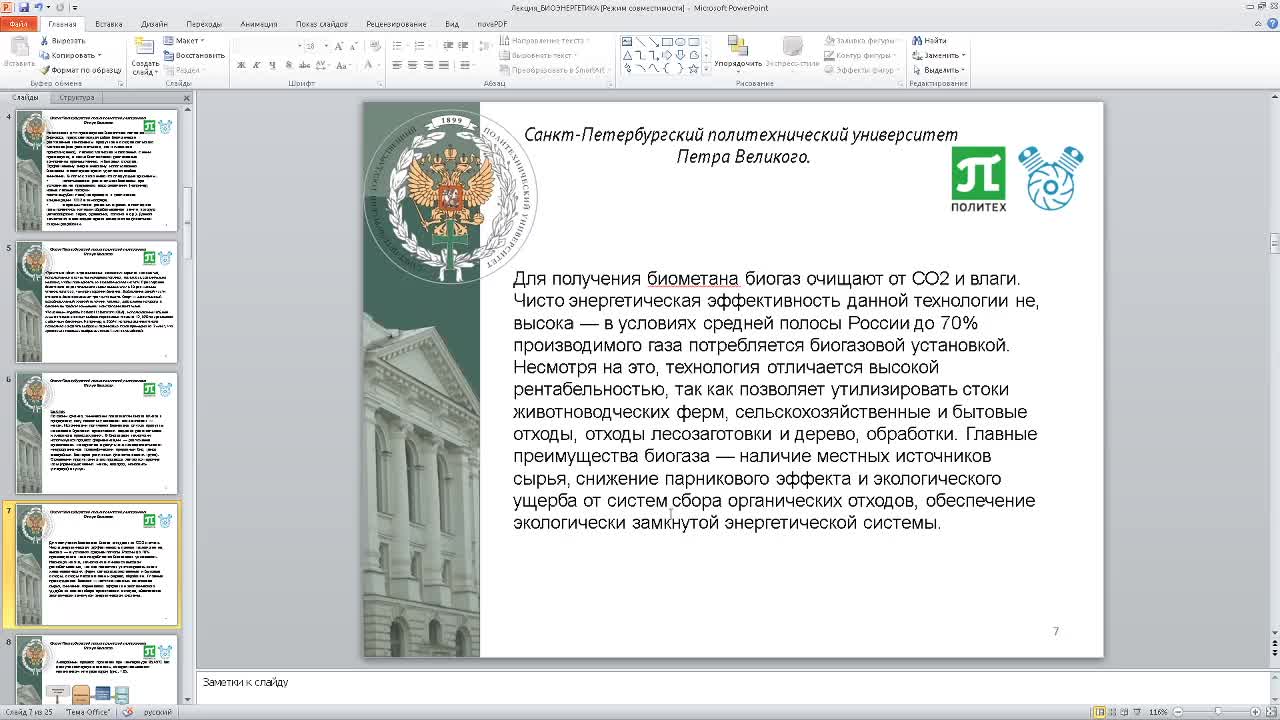Click the Create Slide (Создать слайд) icon
1280x720 pixels.
tap(145, 47)
